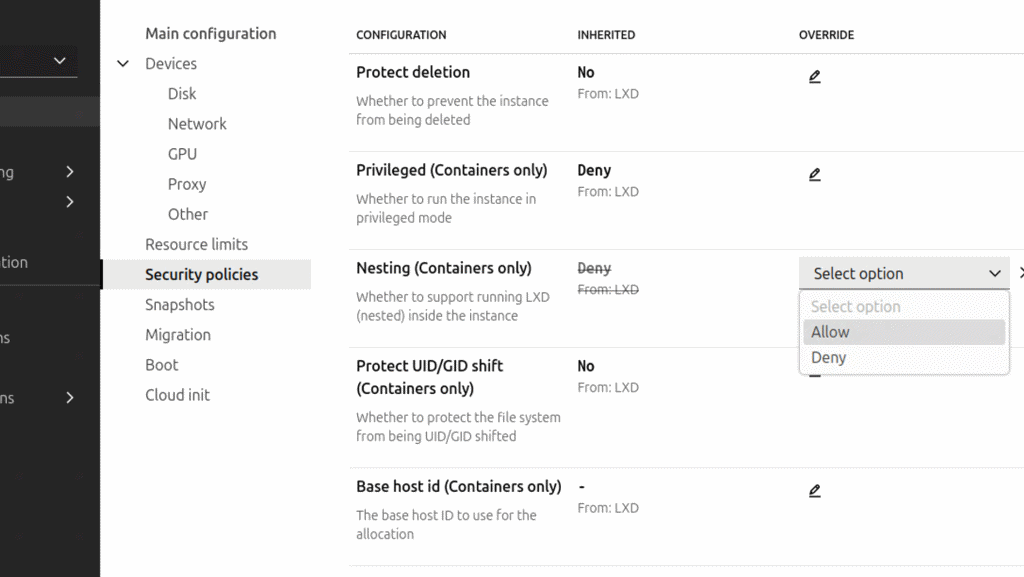This screenshot has height=577, width=1024.
Task: Collapse the Devices tree section
Action: [123, 64]
